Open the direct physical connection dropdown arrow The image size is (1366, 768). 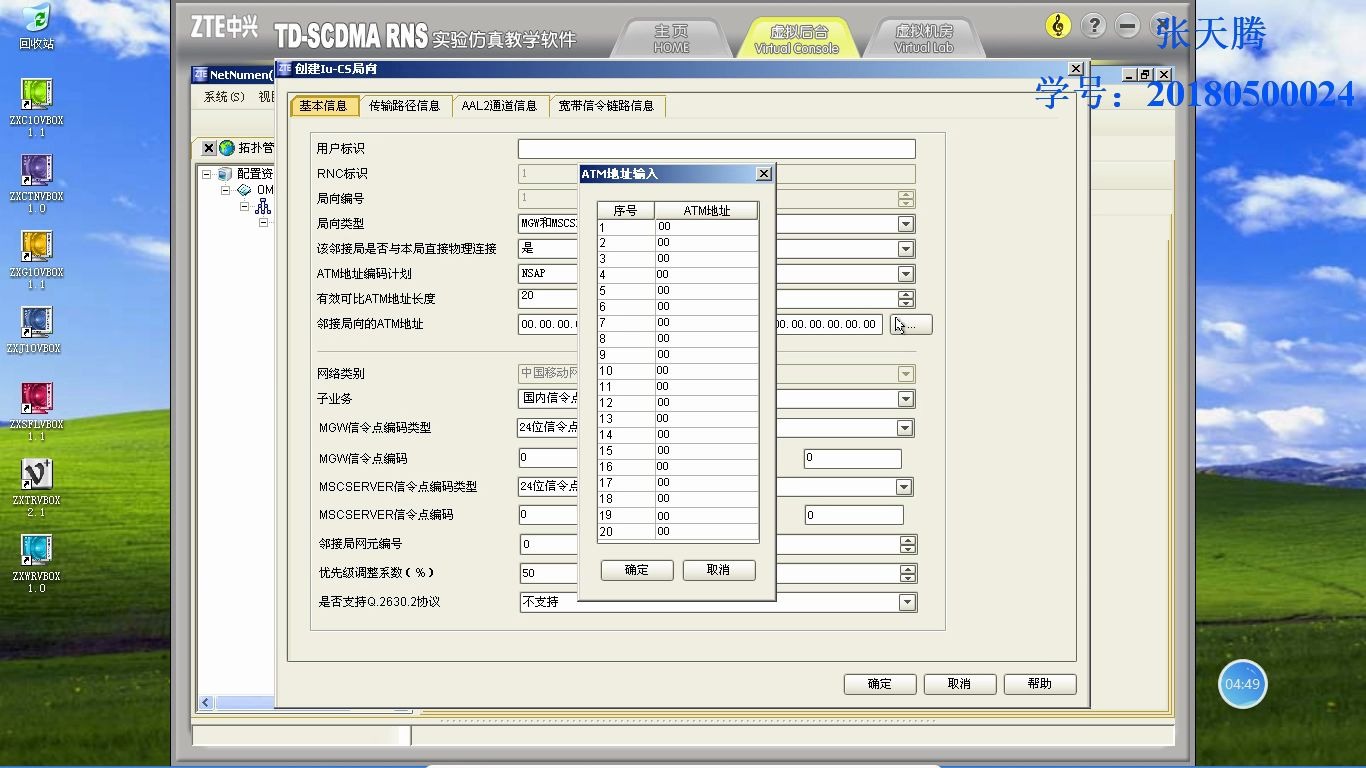906,249
